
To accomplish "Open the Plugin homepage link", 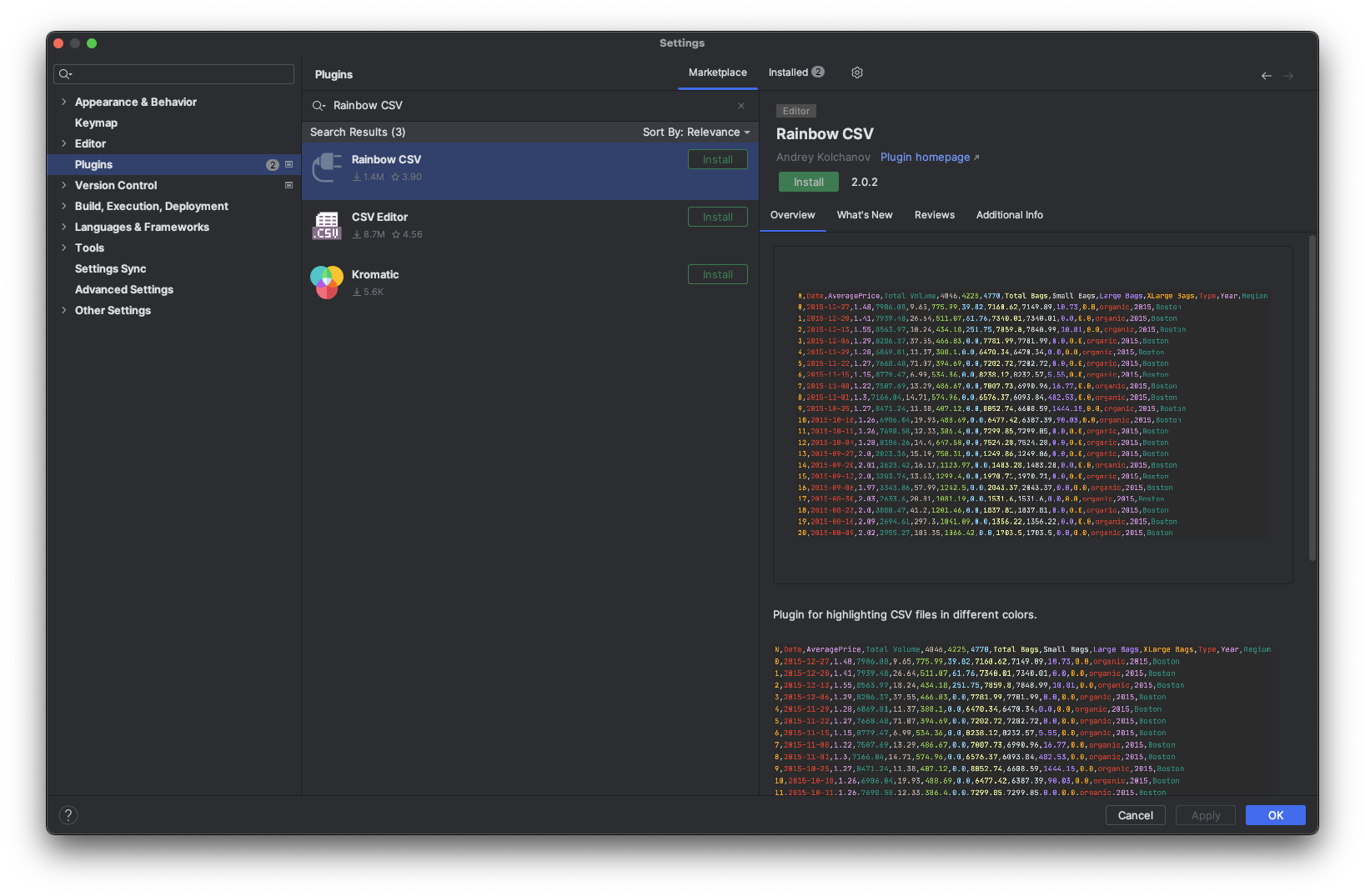I will 930,157.
